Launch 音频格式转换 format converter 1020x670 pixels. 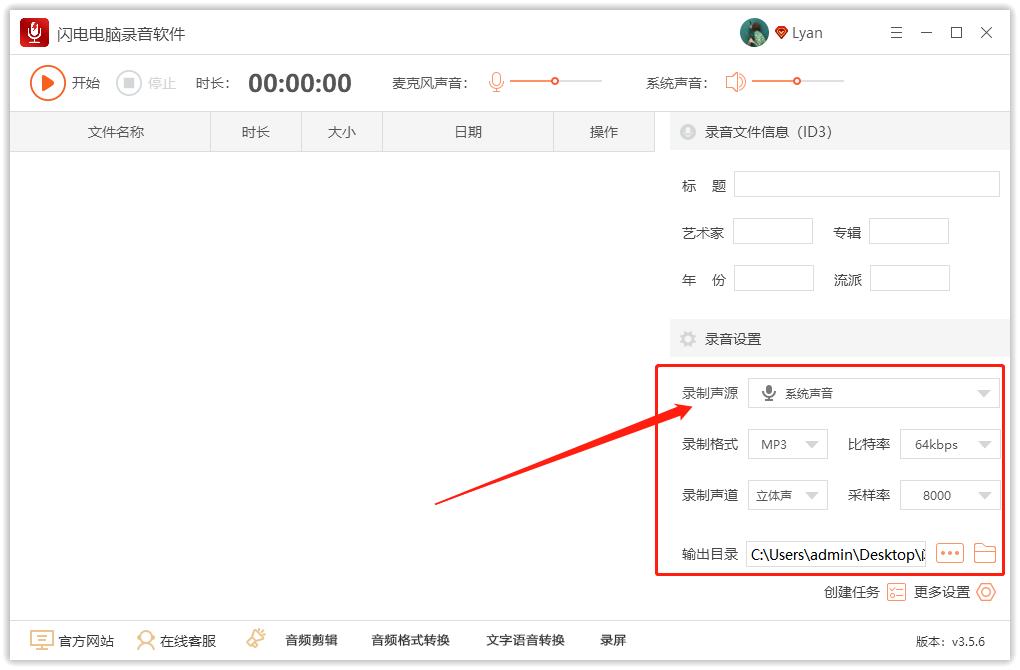click(x=410, y=640)
